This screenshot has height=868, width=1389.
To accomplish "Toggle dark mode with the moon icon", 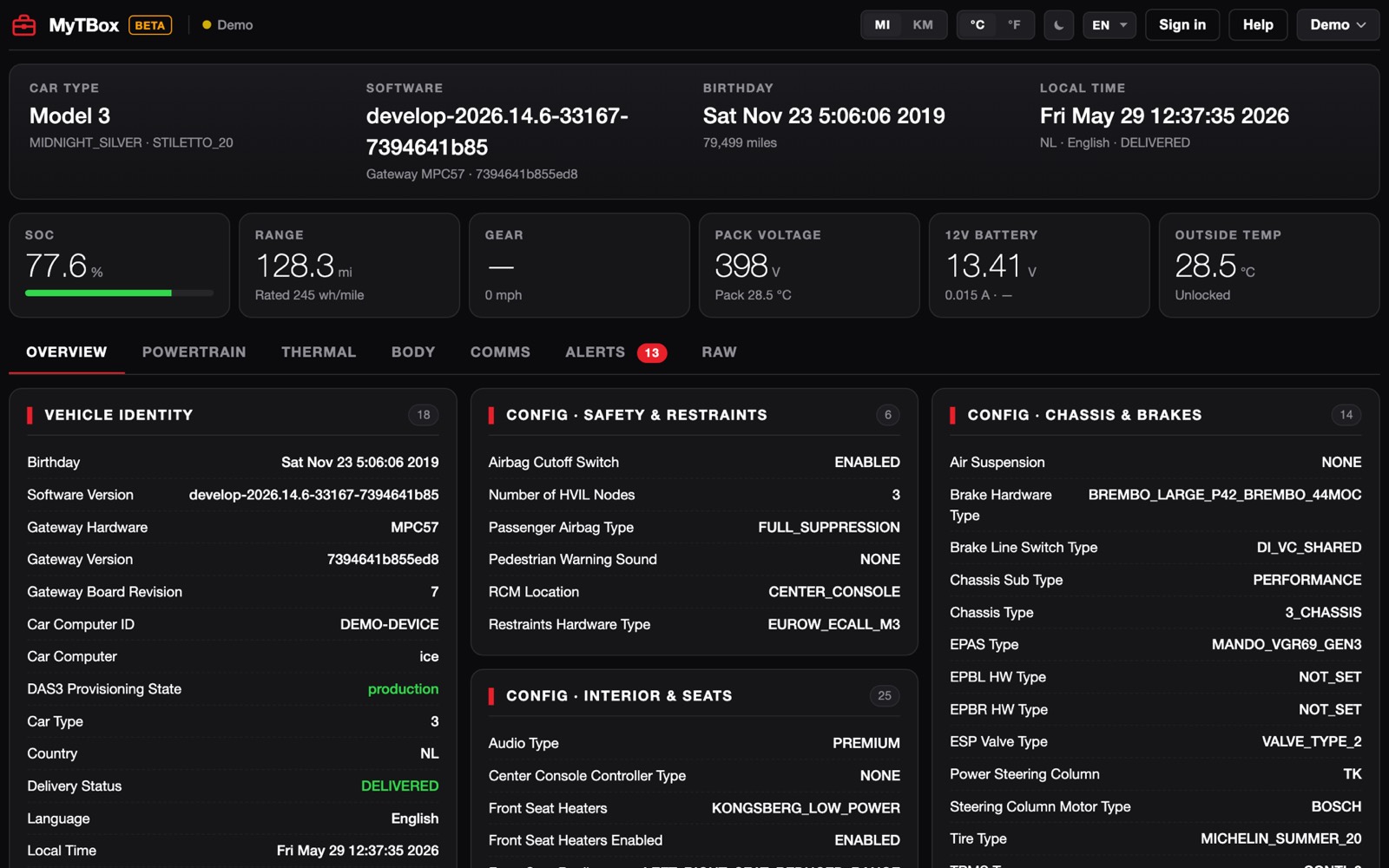I will (1058, 25).
